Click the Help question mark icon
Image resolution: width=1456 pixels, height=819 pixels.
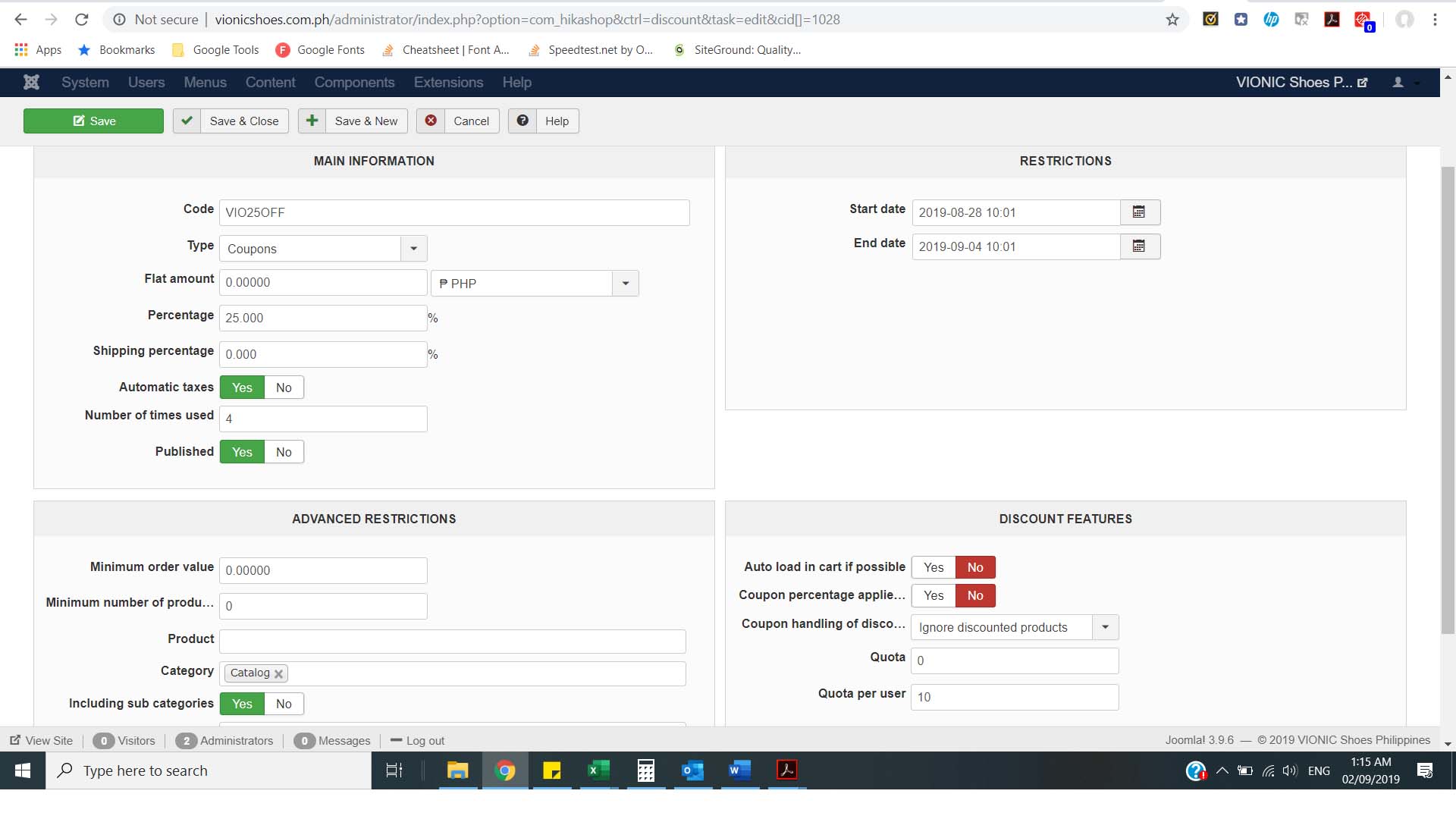click(522, 121)
